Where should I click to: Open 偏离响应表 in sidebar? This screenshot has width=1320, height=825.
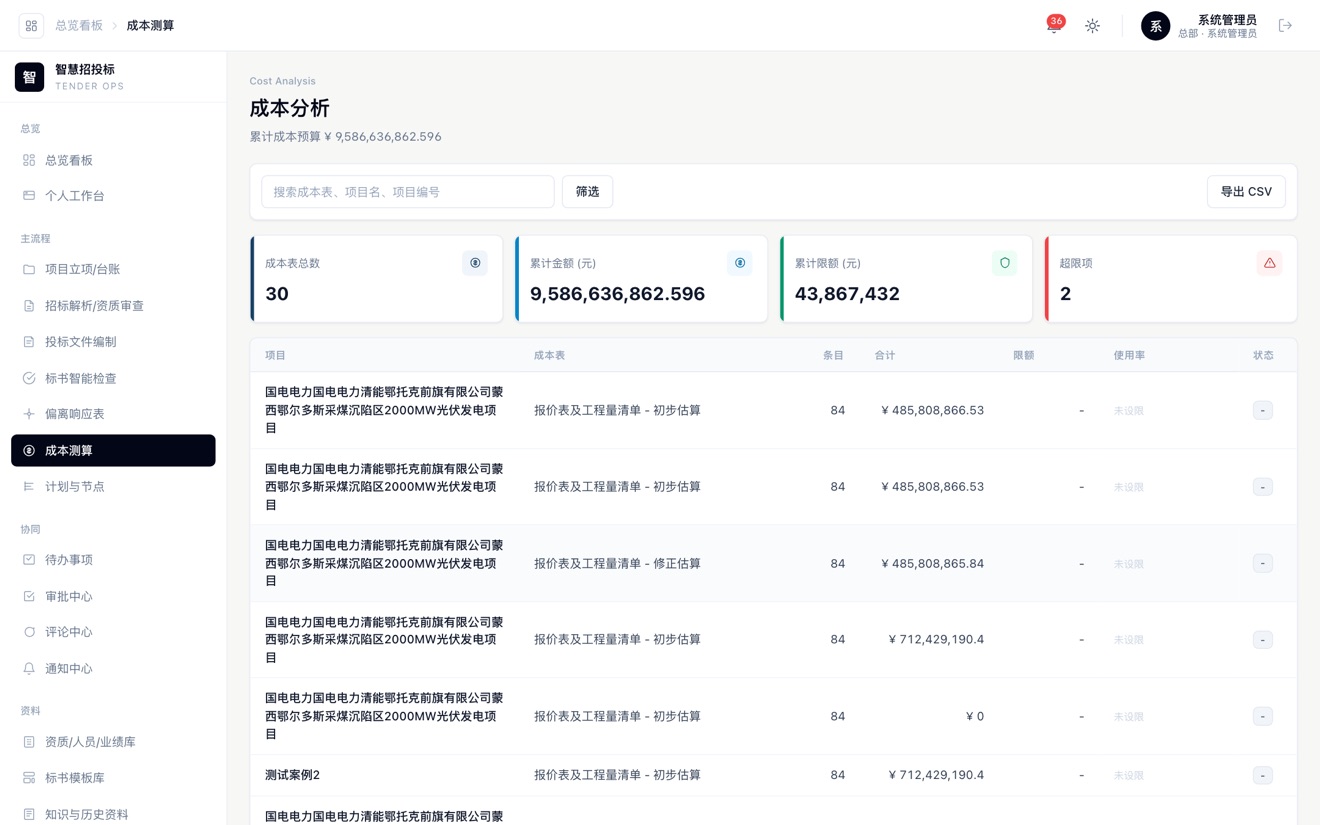[113, 414]
